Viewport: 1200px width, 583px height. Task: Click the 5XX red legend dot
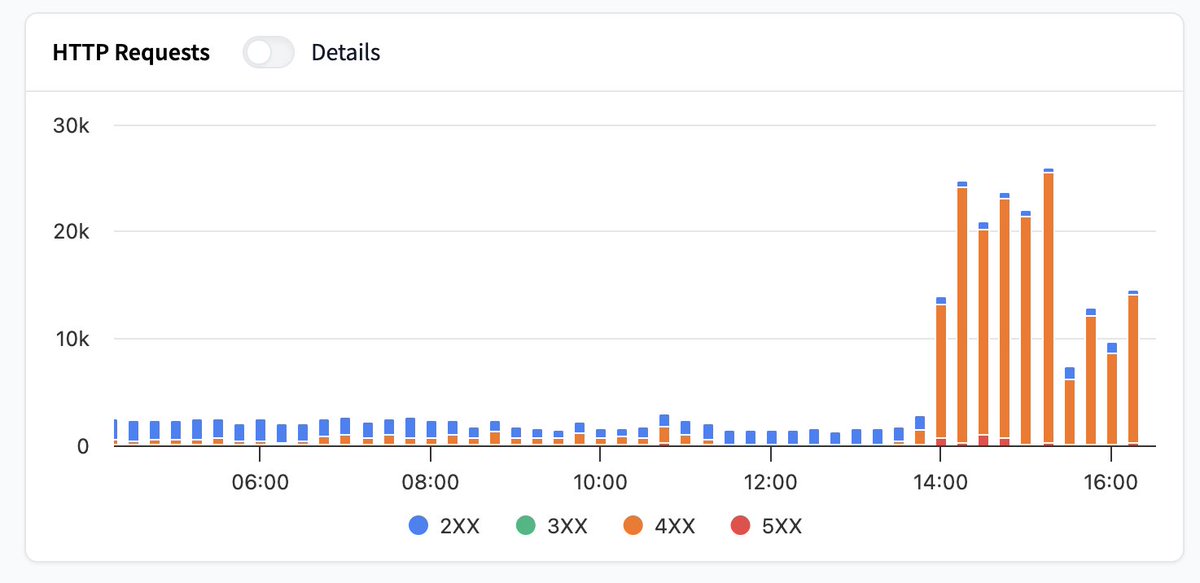pyautogui.click(x=742, y=525)
